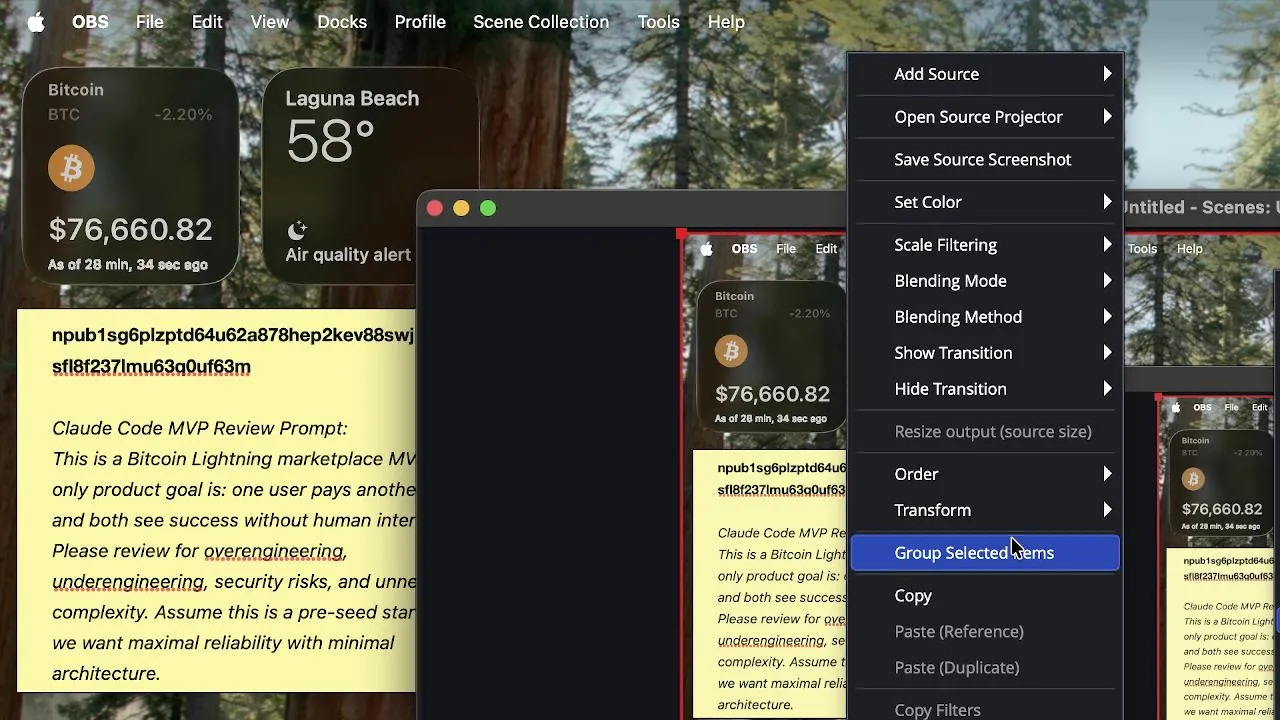1280x720 pixels.
Task: Click the Bitcoin logo in desktop widget
Action: pyautogui.click(x=71, y=168)
